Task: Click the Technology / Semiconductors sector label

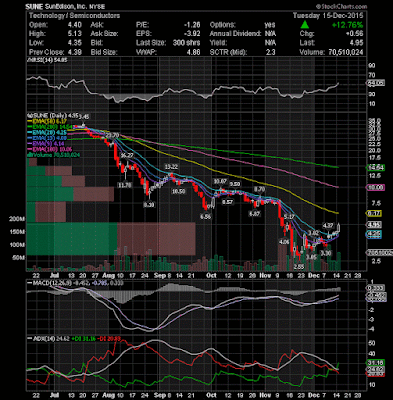Action: (x=74, y=16)
